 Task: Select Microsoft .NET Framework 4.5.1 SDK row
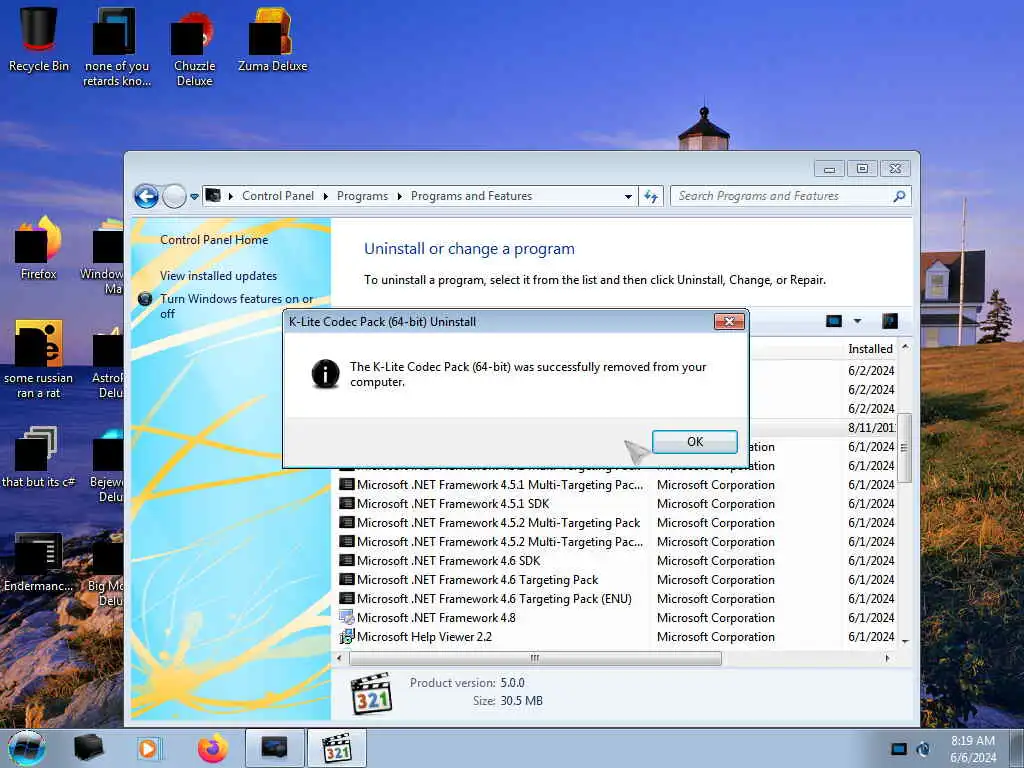616,504
